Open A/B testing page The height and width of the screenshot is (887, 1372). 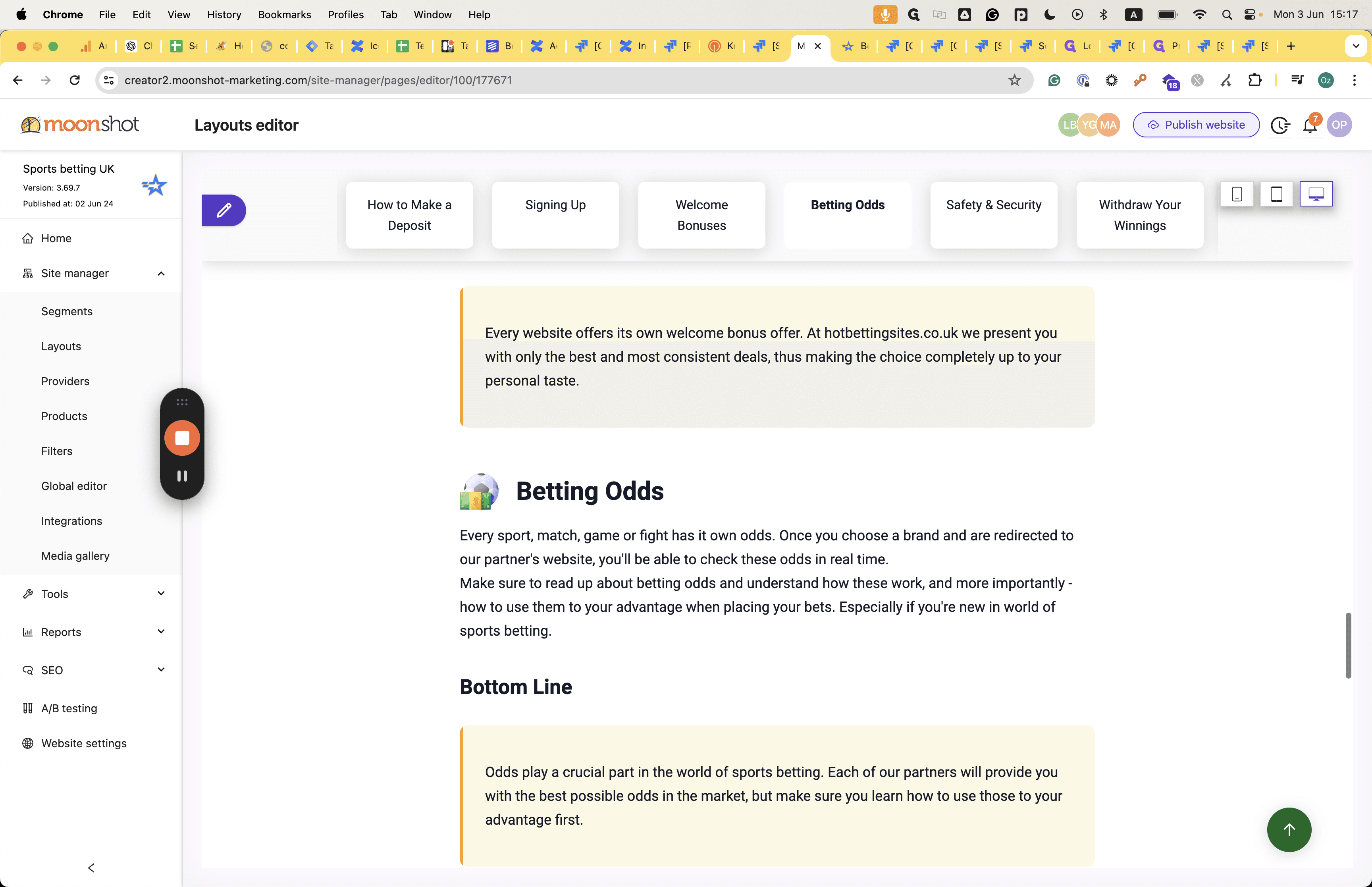[69, 708]
